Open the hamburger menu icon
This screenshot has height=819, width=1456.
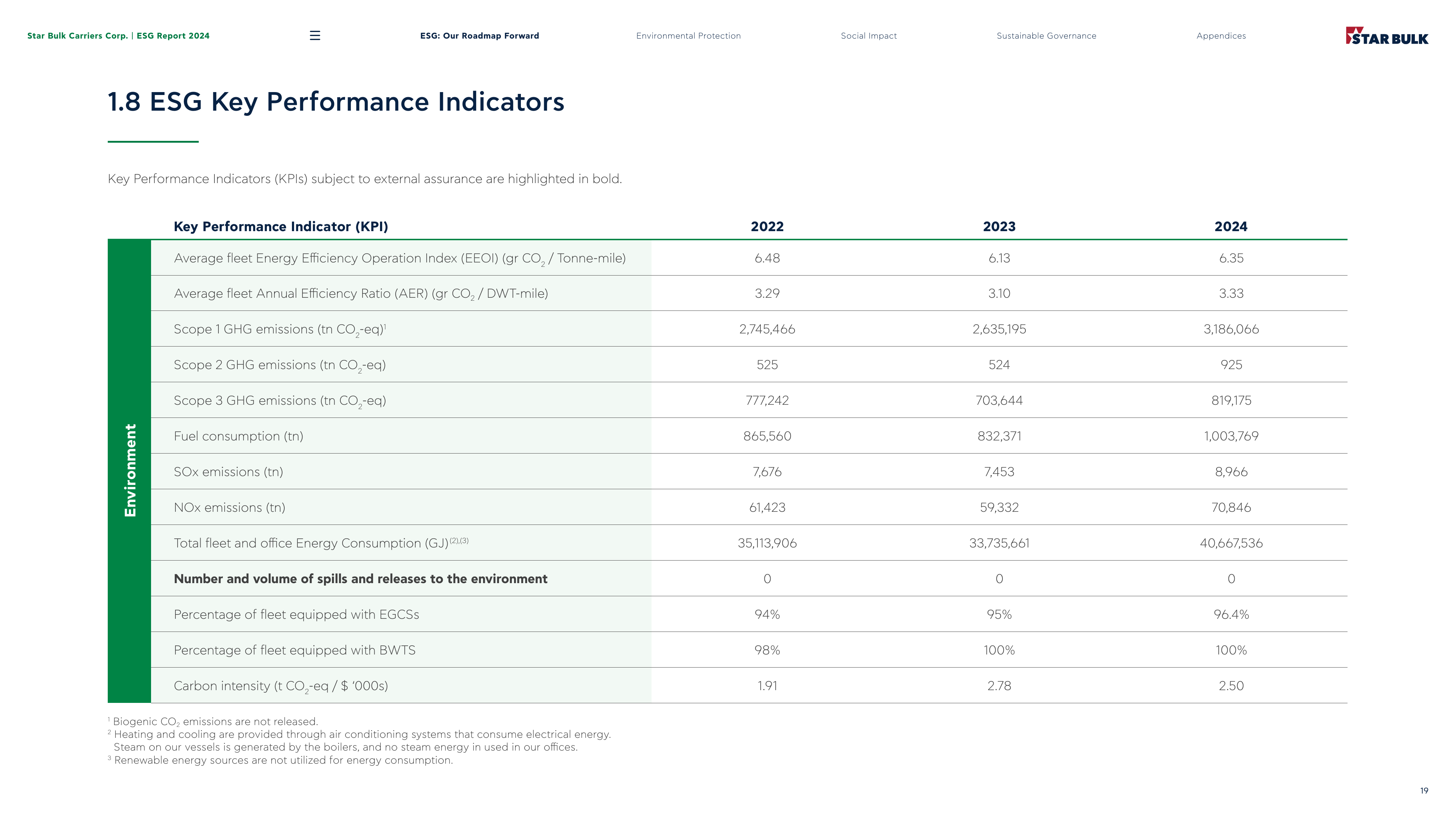click(315, 36)
